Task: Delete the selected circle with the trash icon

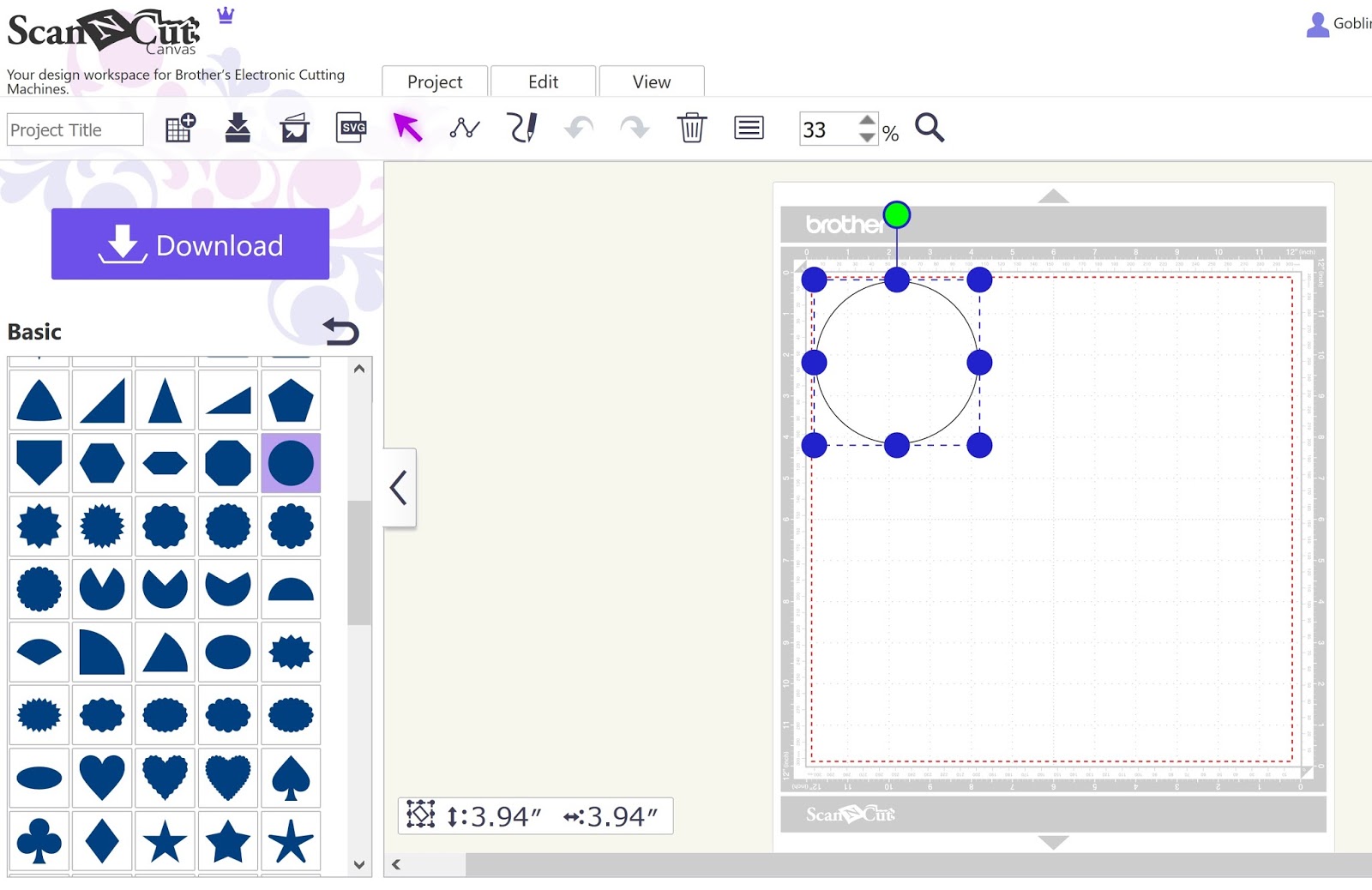Action: [692, 129]
